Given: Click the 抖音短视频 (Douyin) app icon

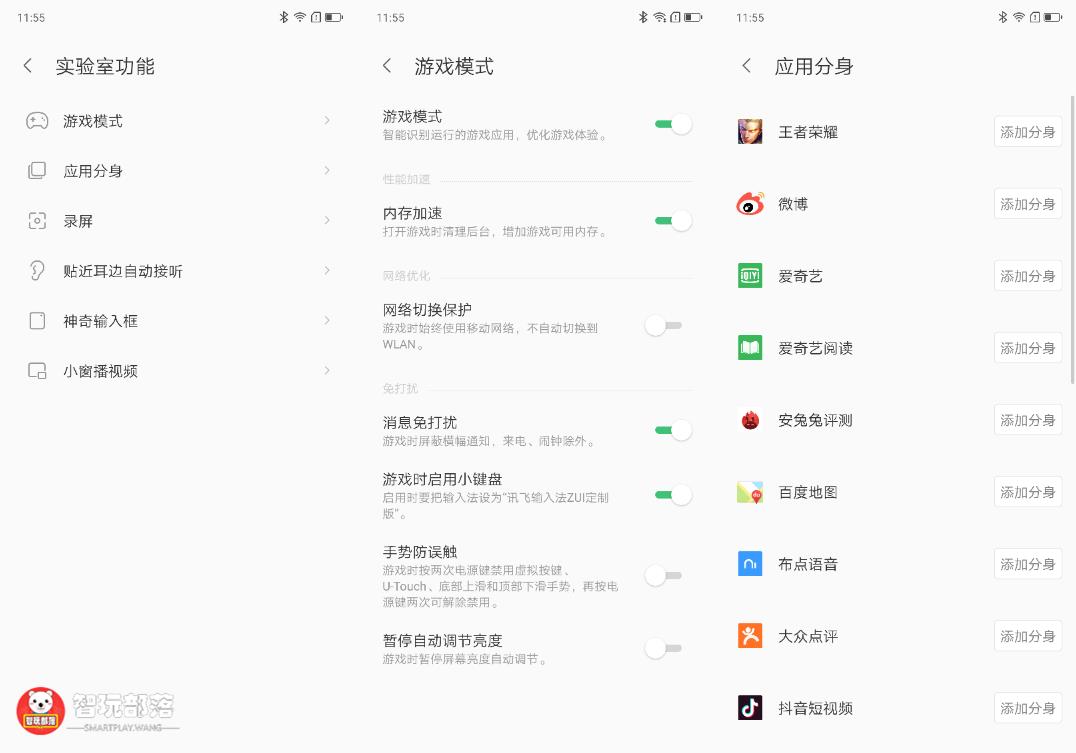Looking at the screenshot, I should [x=749, y=708].
